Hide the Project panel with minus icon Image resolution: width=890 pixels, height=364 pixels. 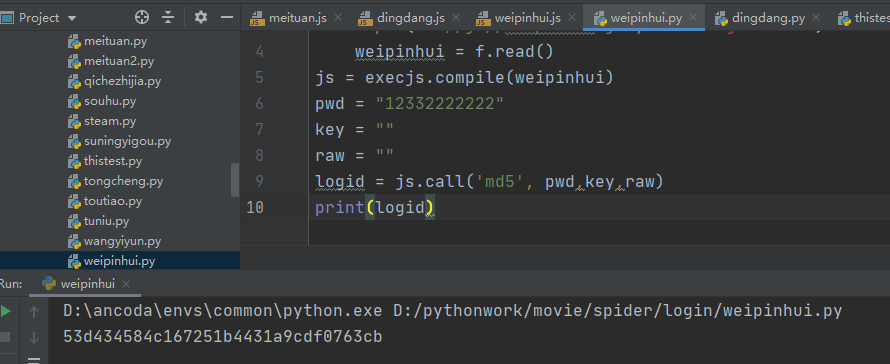tap(227, 18)
